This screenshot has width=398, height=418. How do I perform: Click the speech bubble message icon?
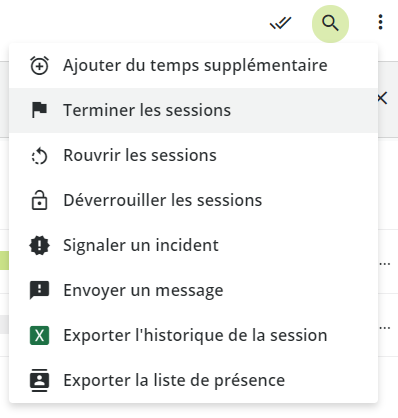(x=39, y=290)
